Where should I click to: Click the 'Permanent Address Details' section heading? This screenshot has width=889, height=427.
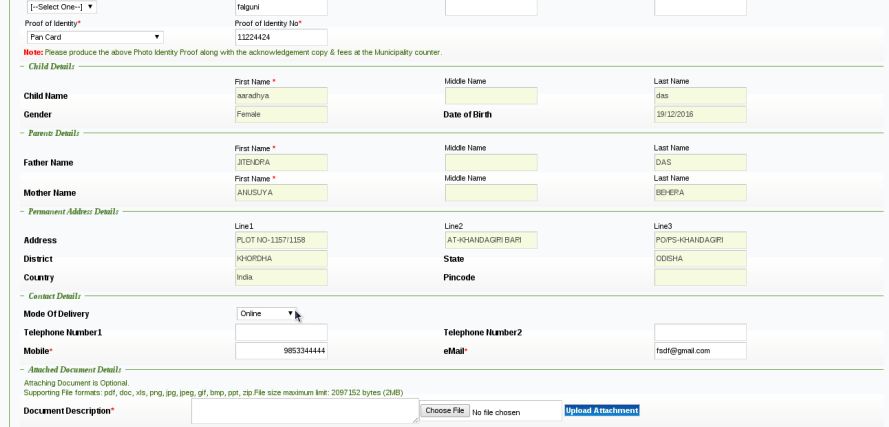click(73, 212)
